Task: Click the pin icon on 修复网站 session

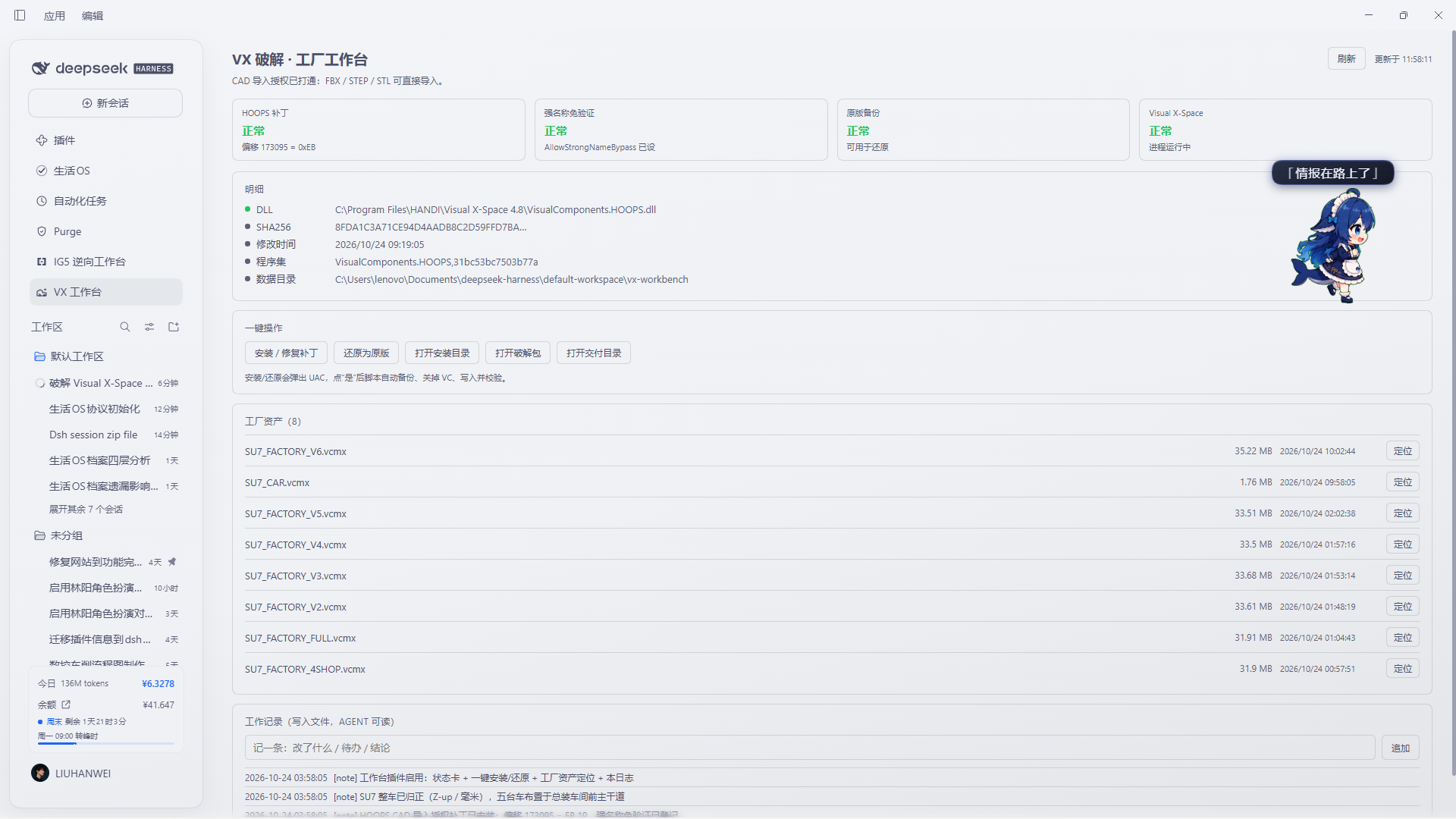Action: click(x=172, y=562)
